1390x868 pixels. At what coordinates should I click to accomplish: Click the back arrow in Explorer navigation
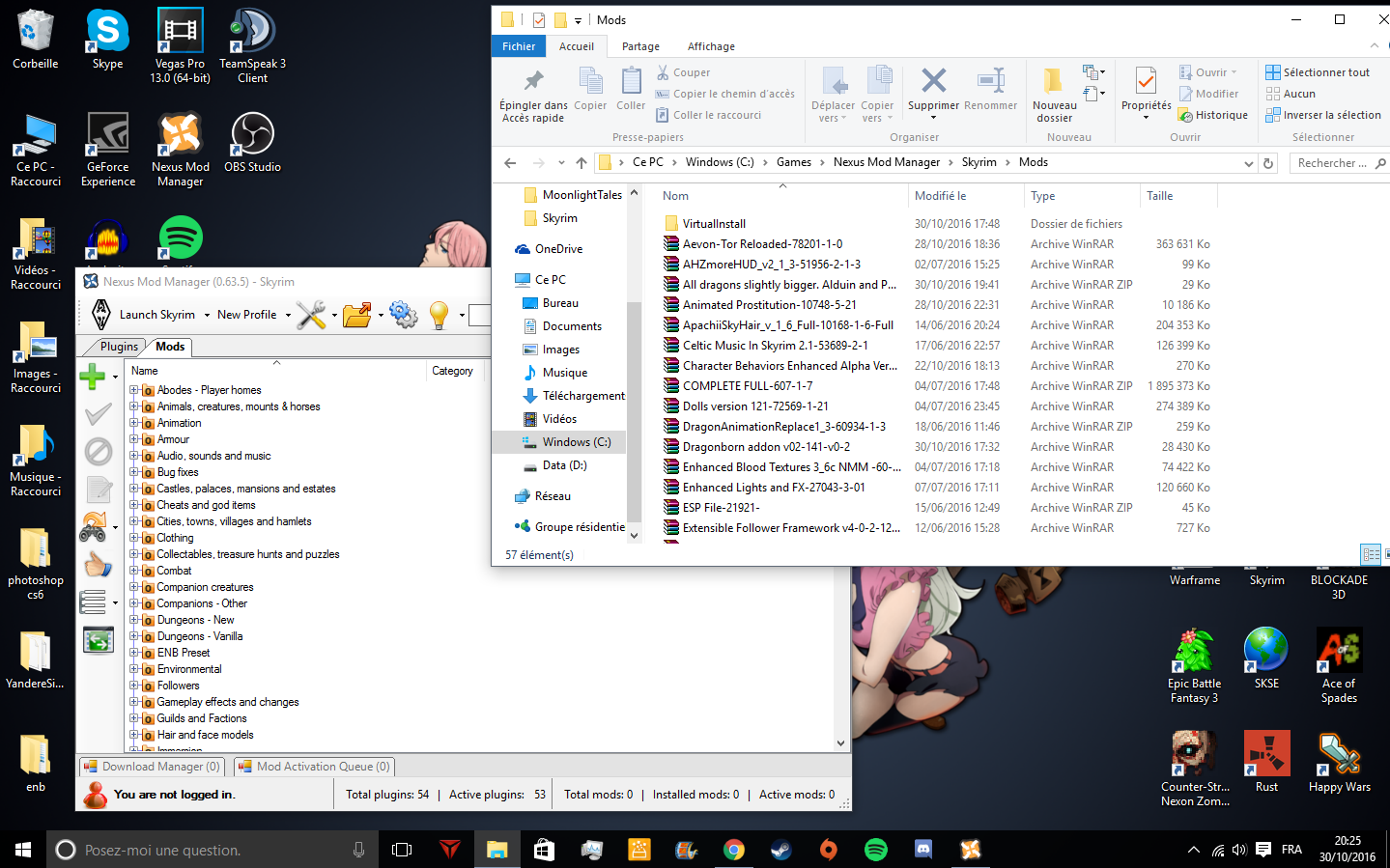510,163
